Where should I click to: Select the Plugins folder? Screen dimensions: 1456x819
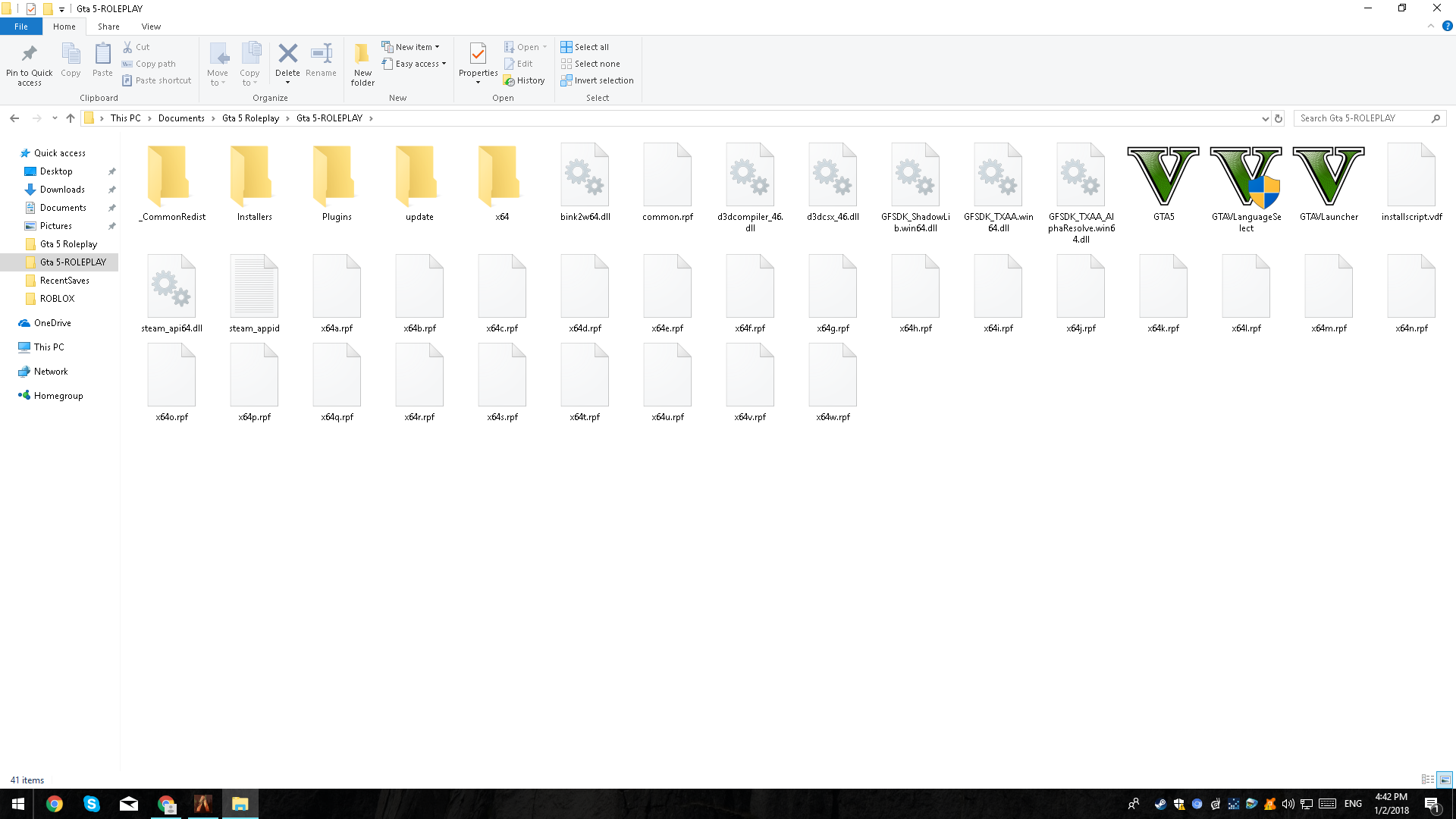tap(337, 182)
